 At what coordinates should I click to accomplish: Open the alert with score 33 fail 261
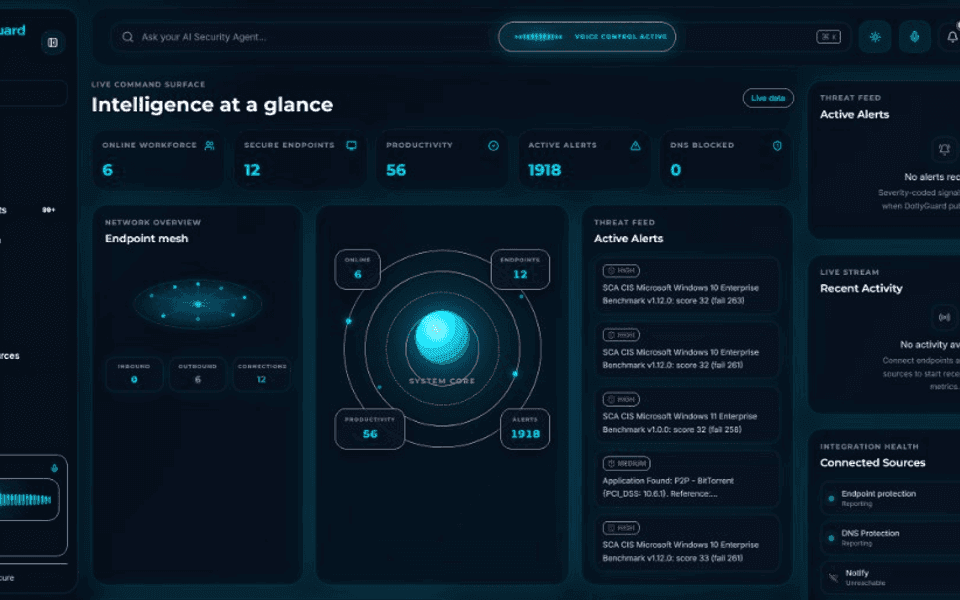(687, 544)
